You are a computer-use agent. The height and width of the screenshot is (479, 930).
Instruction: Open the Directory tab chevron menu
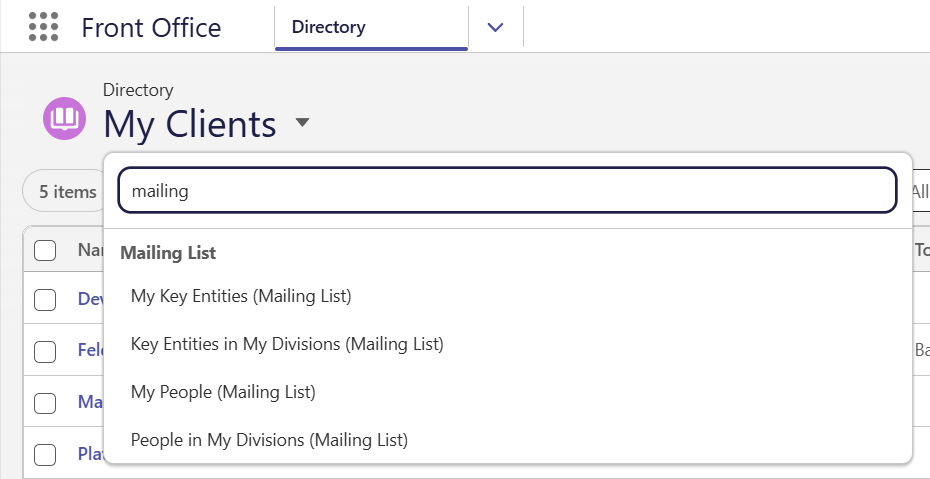495,27
